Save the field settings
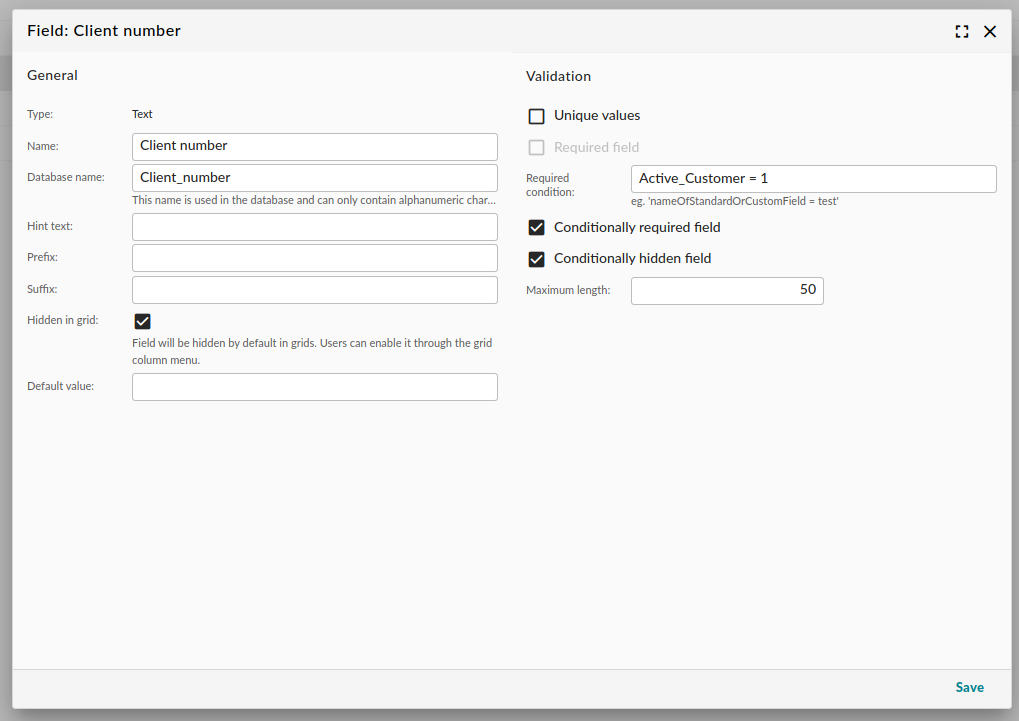Screen dimensions: 1019x721 pos(969,687)
